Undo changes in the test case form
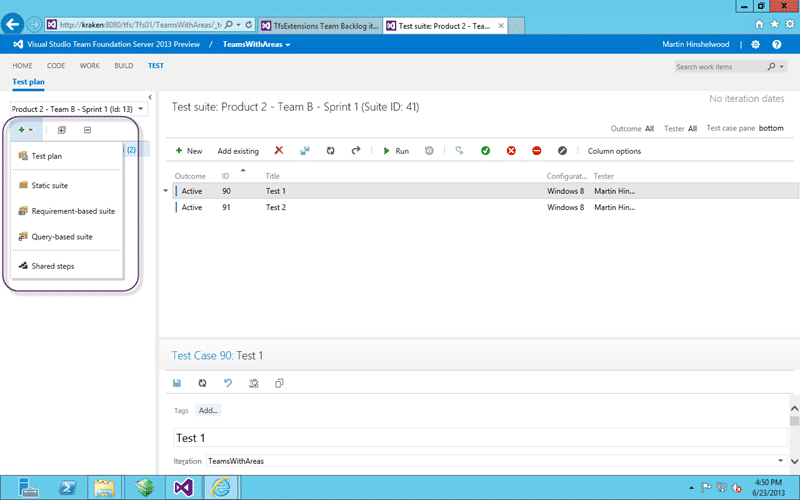This screenshot has width=800, height=500. coord(228,383)
